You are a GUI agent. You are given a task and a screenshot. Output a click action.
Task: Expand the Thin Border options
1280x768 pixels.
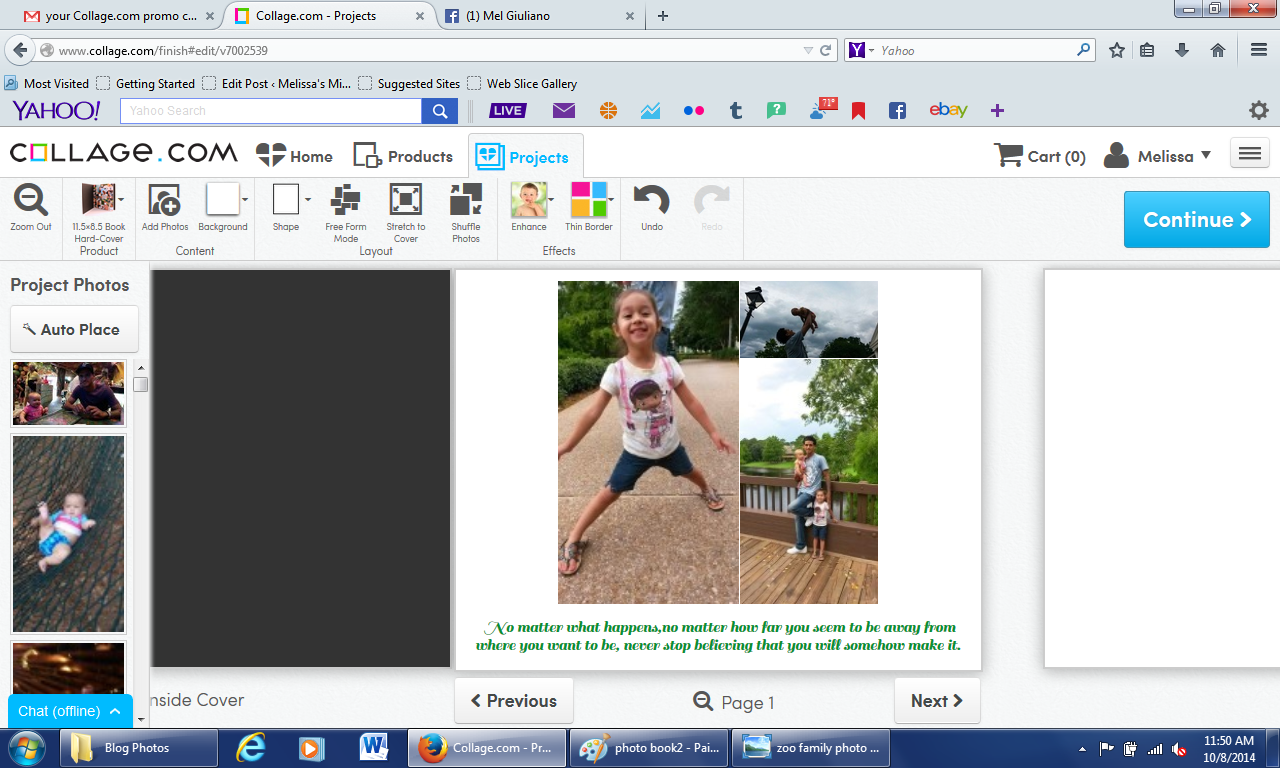click(611, 199)
